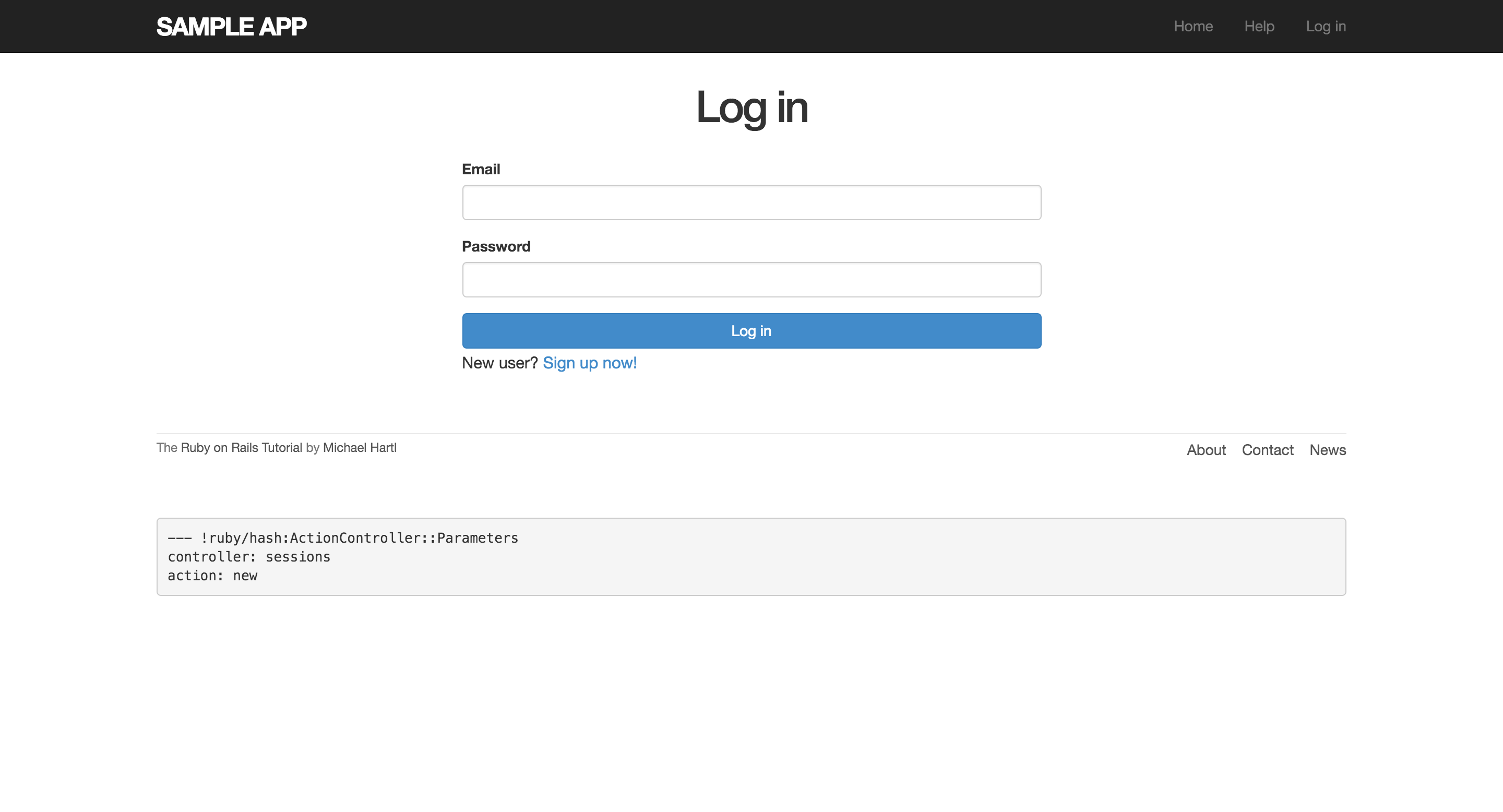Open the Help navbar link
This screenshot has height=812, width=1503.
point(1259,26)
